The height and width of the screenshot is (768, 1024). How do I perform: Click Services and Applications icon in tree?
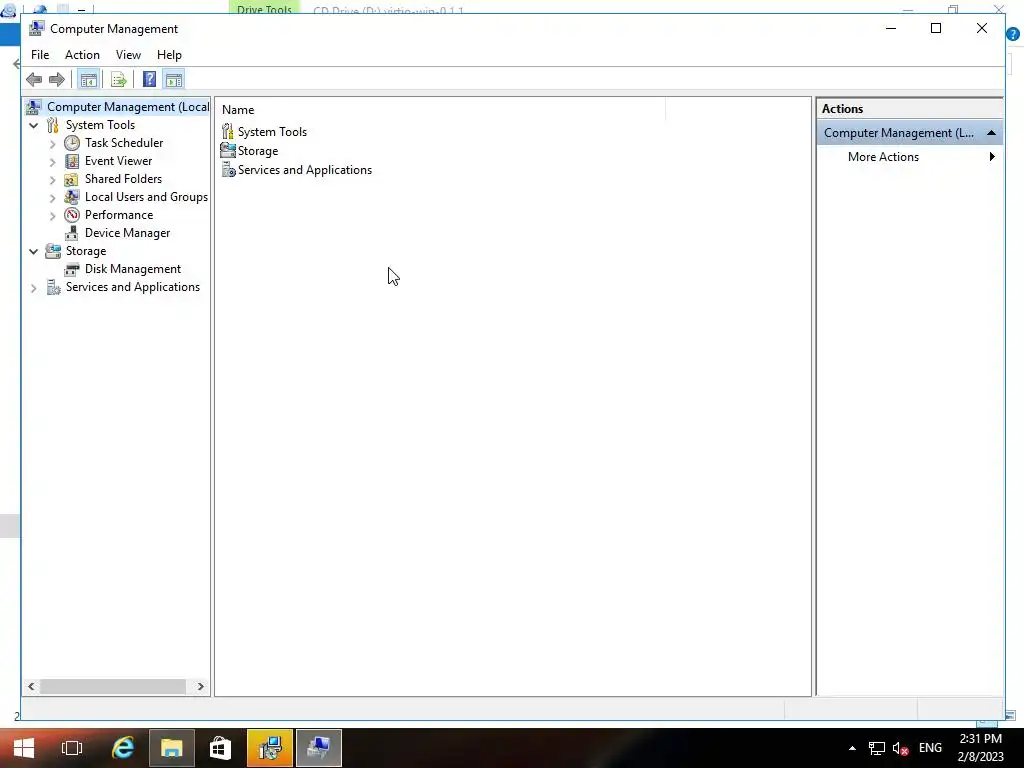(x=53, y=287)
